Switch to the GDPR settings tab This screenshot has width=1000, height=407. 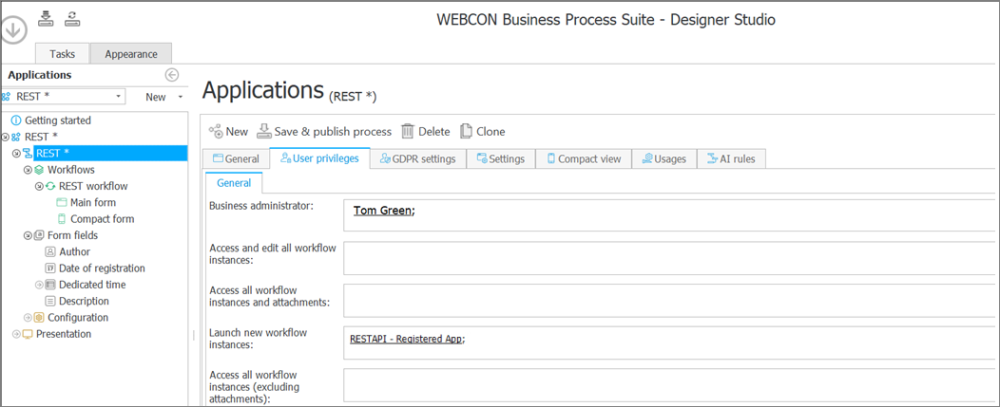pyautogui.click(x=417, y=159)
